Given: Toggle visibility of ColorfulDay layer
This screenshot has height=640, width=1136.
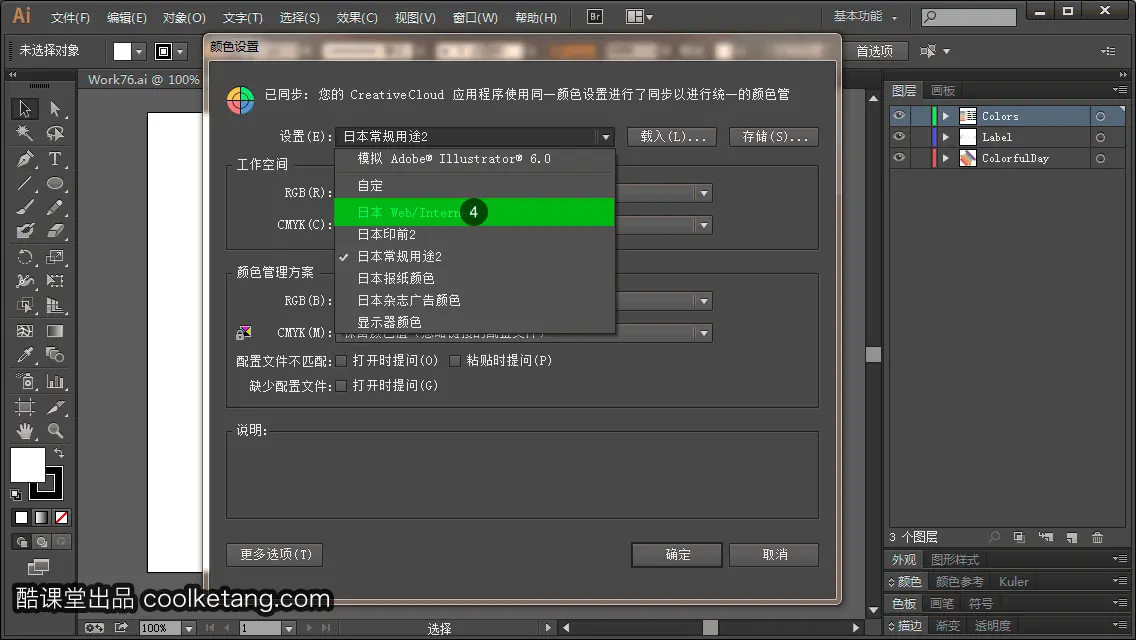Looking at the screenshot, I should (x=899, y=158).
